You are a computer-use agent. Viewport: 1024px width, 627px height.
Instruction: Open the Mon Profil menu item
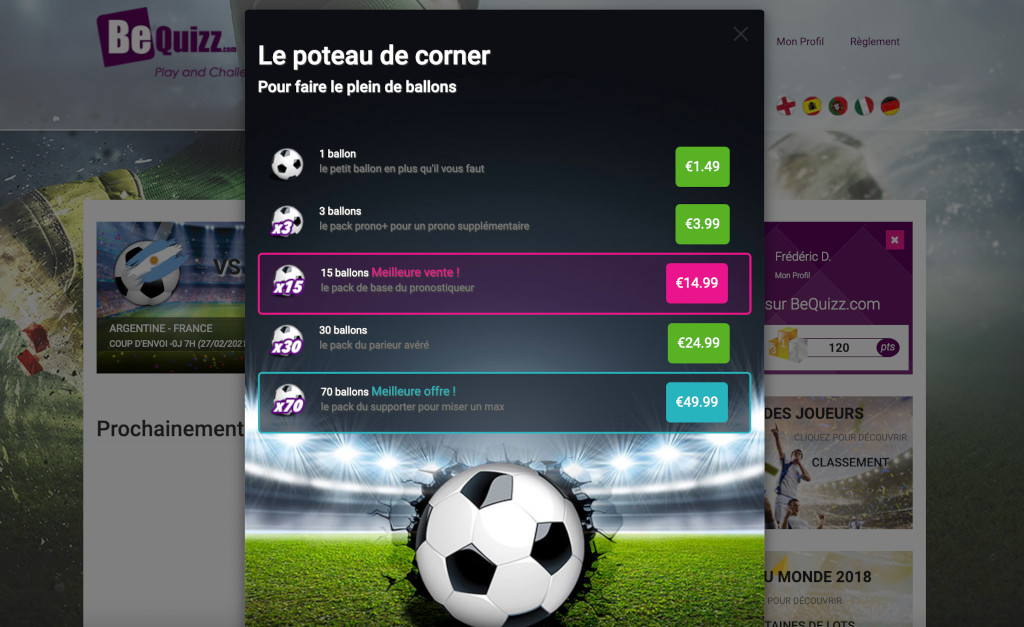tap(800, 41)
